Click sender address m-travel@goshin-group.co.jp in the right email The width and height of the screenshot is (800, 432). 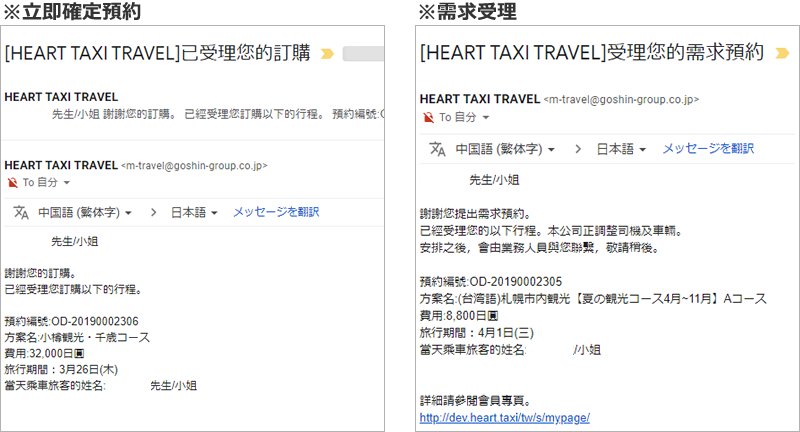[x=621, y=99]
